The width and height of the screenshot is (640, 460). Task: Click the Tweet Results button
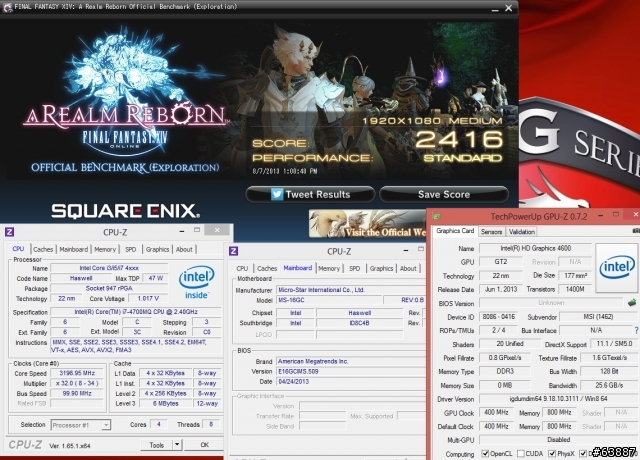tap(310, 194)
